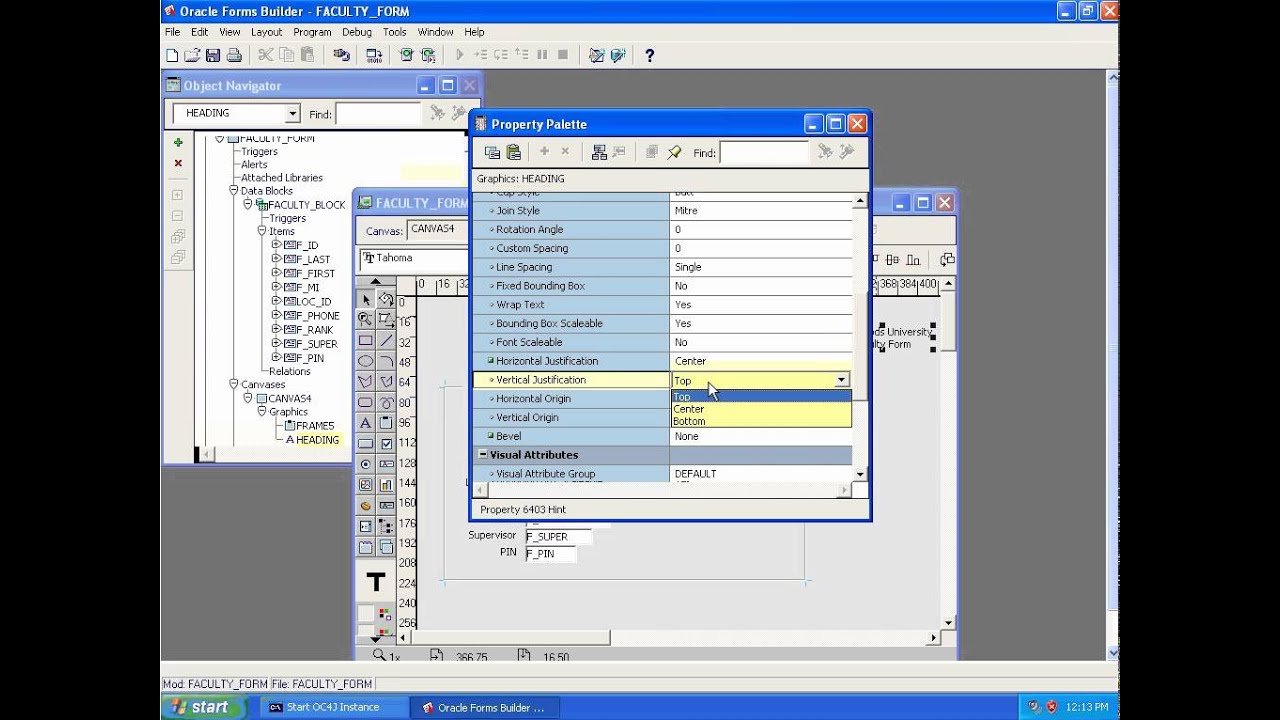The image size is (1280, 720).
Task: Select the Rounded Rectangle tool
Action: (x=366, y=402)
